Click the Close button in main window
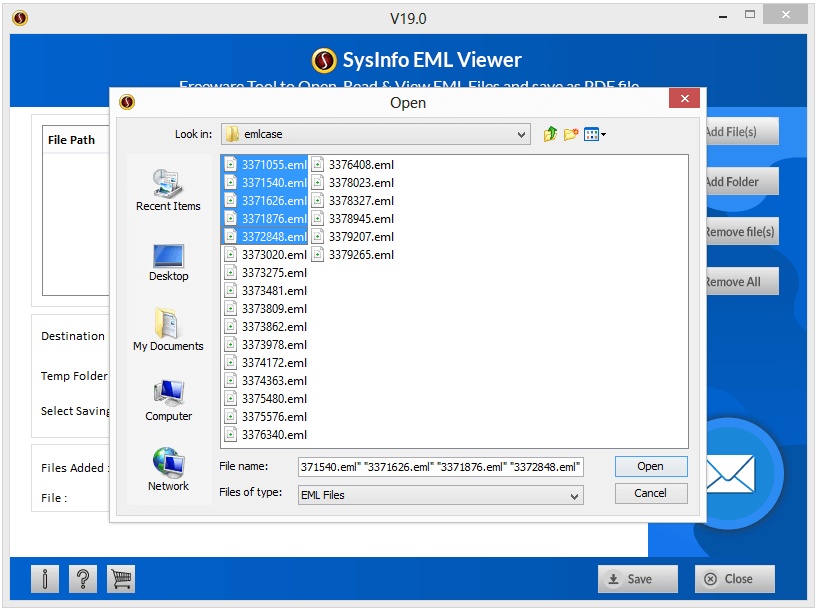This screenshot has width=816, height=609. coord(734,579)
